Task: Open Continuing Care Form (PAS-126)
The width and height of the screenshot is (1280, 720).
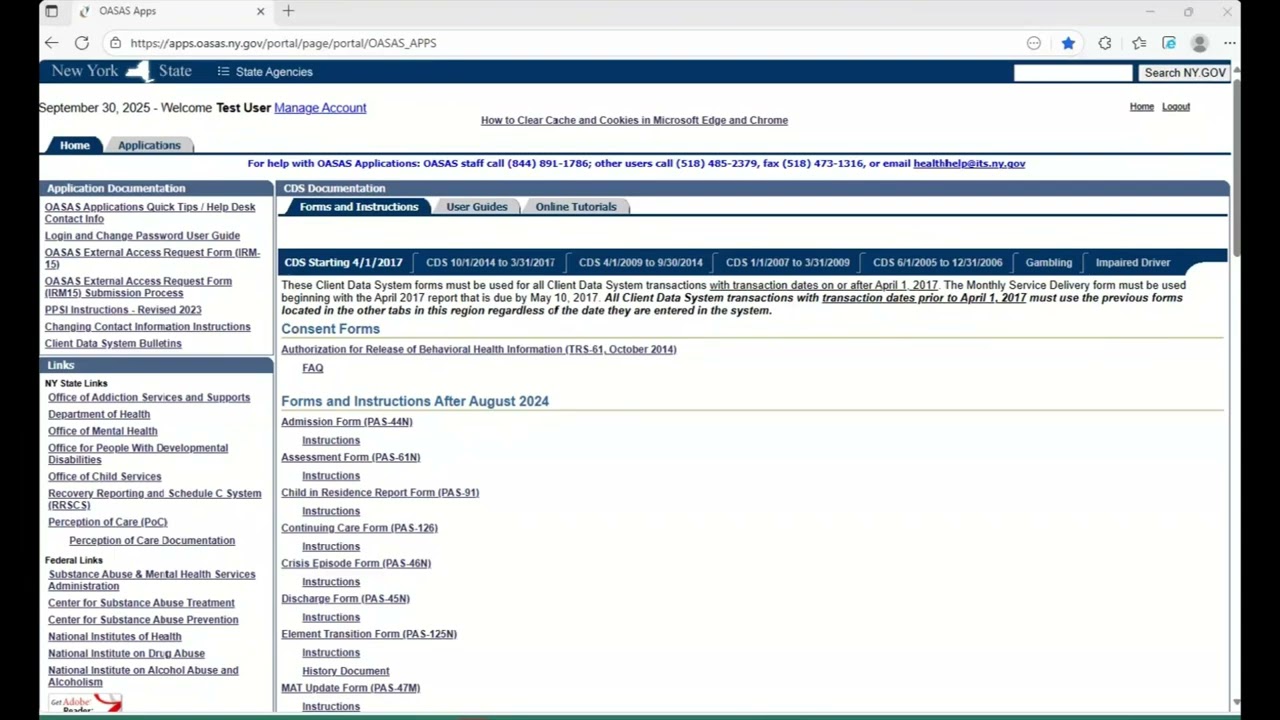Action: click(359, 528)
